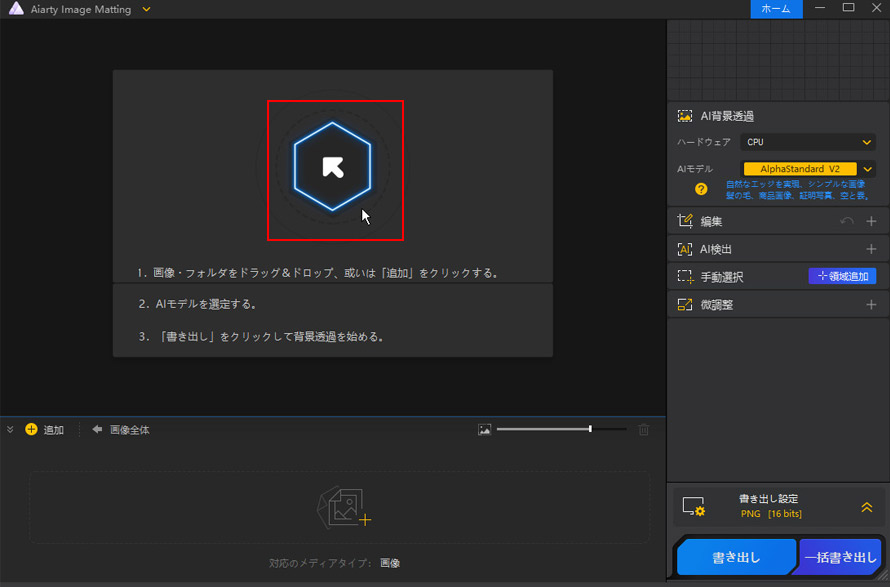Open the ハードウェア CPU dropdown
This screenshot has width=890, height=587.
pos(806,142)
